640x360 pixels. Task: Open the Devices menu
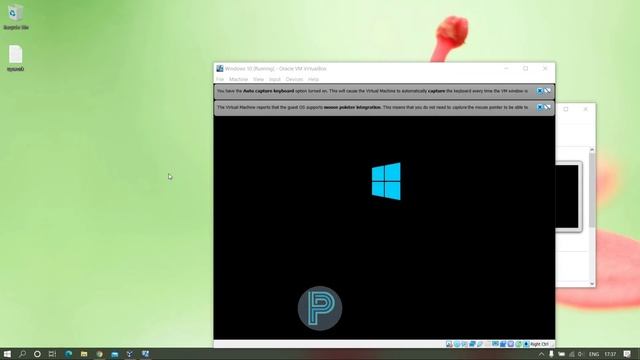click(x=294, y=79)
